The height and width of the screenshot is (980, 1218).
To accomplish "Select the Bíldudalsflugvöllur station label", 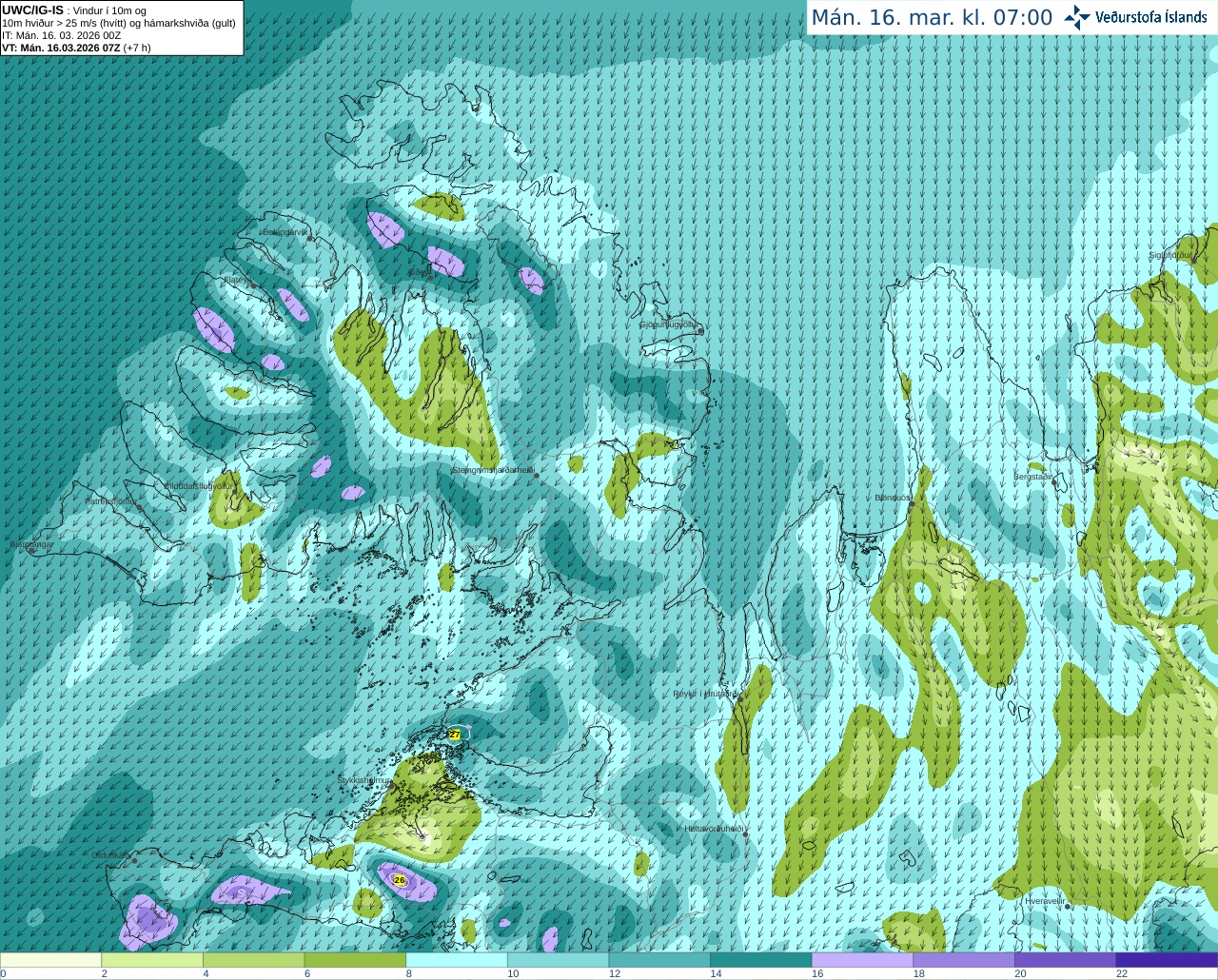I will (x=197, y=485).
